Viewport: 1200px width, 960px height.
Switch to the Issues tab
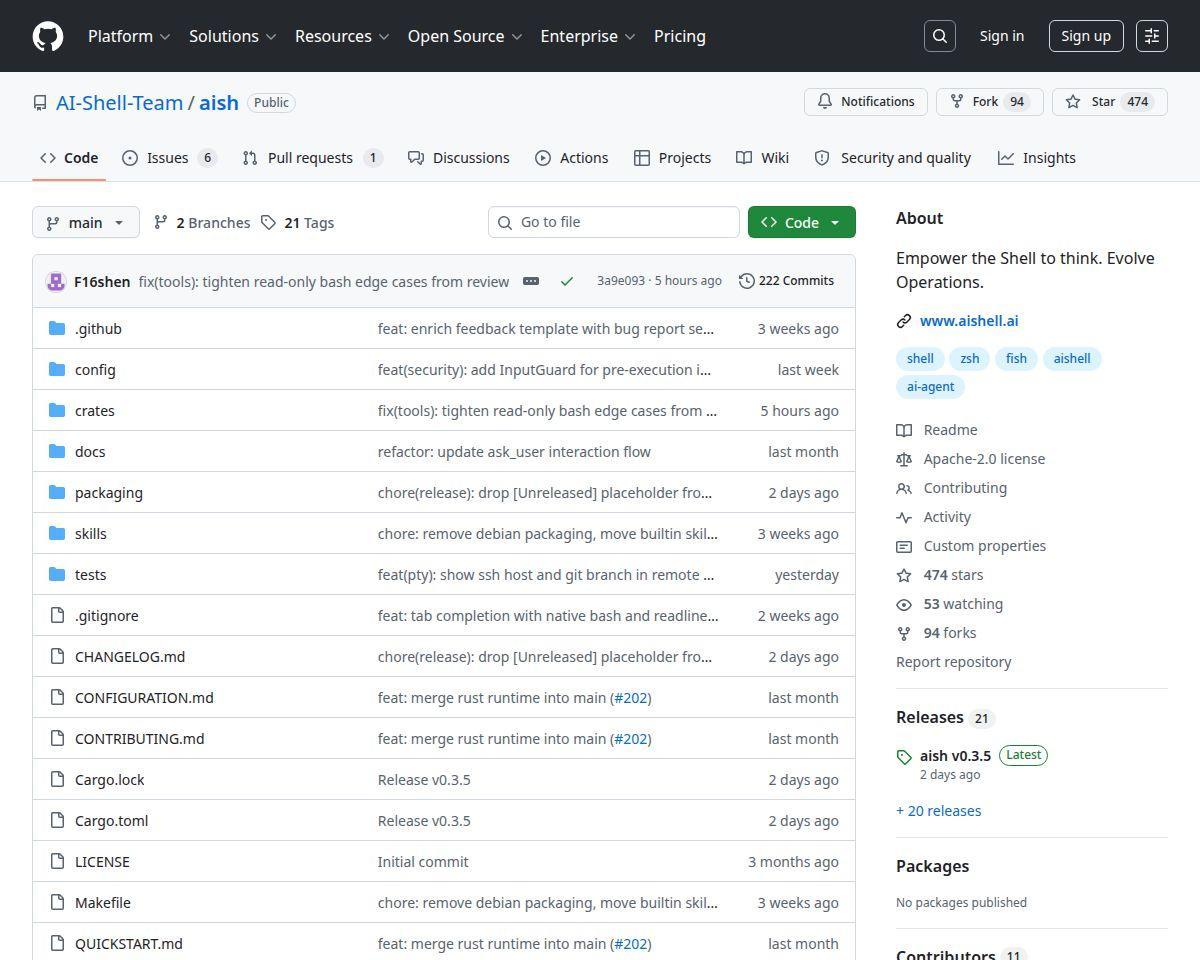click(x=169, y=158)
